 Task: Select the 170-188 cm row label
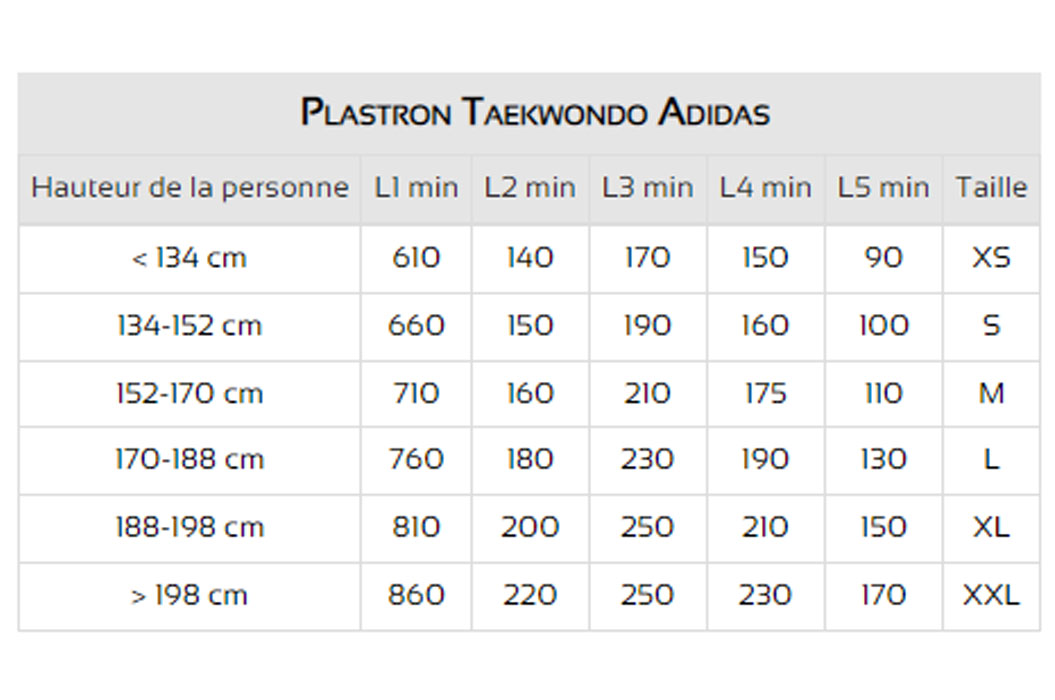pos(189,460)
